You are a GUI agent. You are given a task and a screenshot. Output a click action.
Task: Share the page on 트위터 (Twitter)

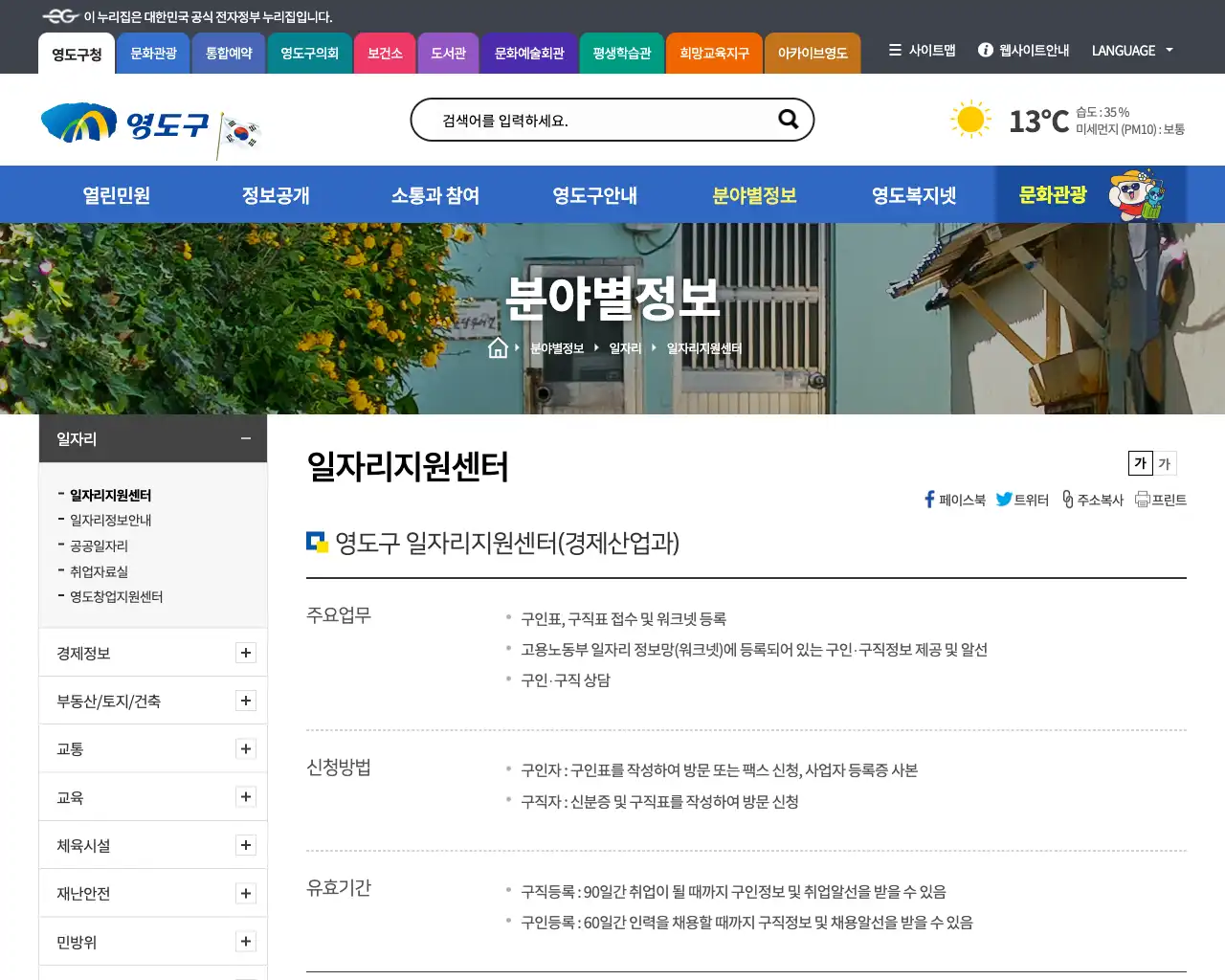point(1020,499)
